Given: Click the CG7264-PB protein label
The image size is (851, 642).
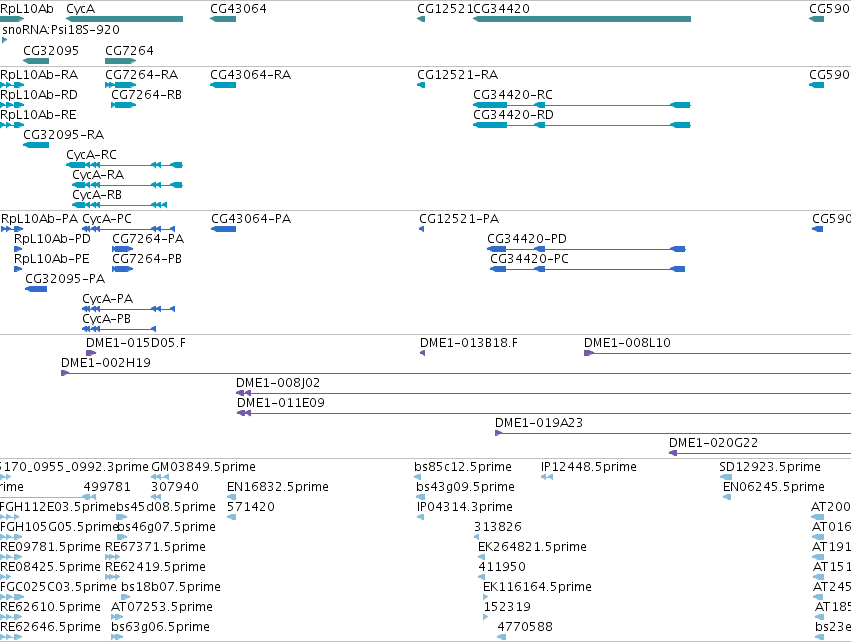Looking at the screenshot, I should 147,259.
